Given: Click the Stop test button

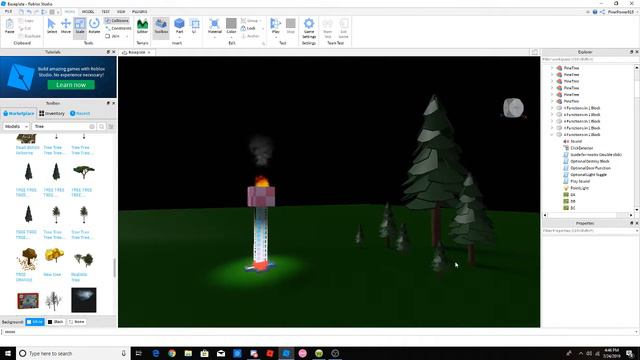Looking at the screenshot, I should coord(291,26).
